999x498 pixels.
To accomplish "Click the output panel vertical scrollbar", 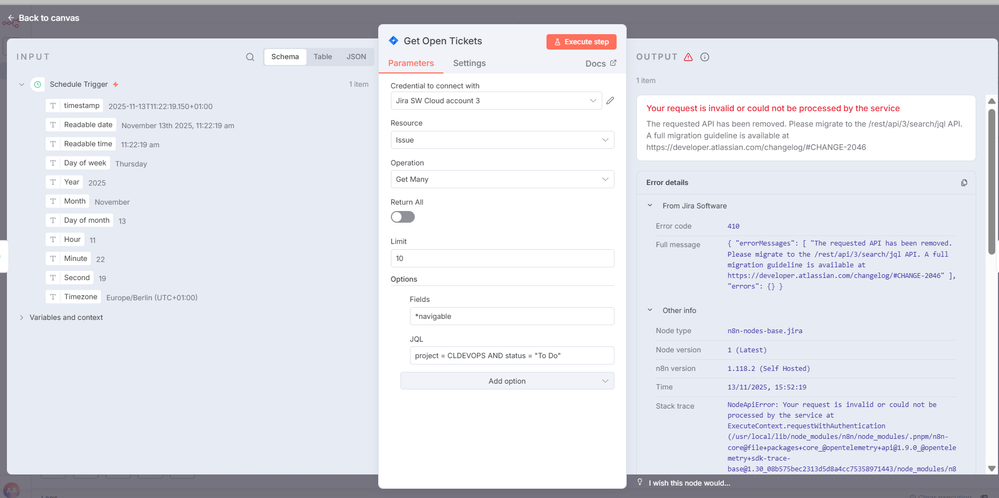I will pos(991,181).
